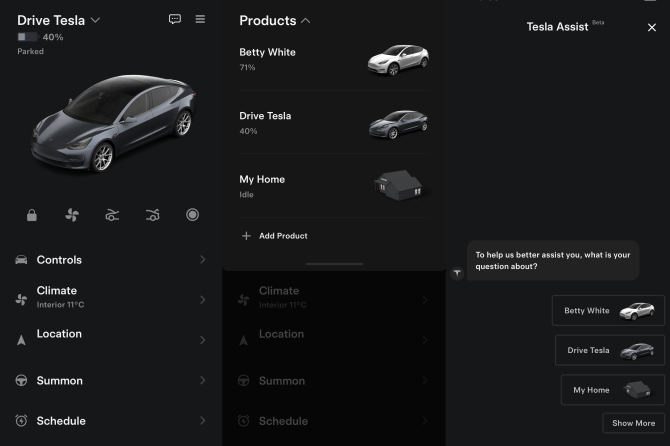Open the Summon menu row
Viewport: 670px width, 446px height.
point(110,380)
